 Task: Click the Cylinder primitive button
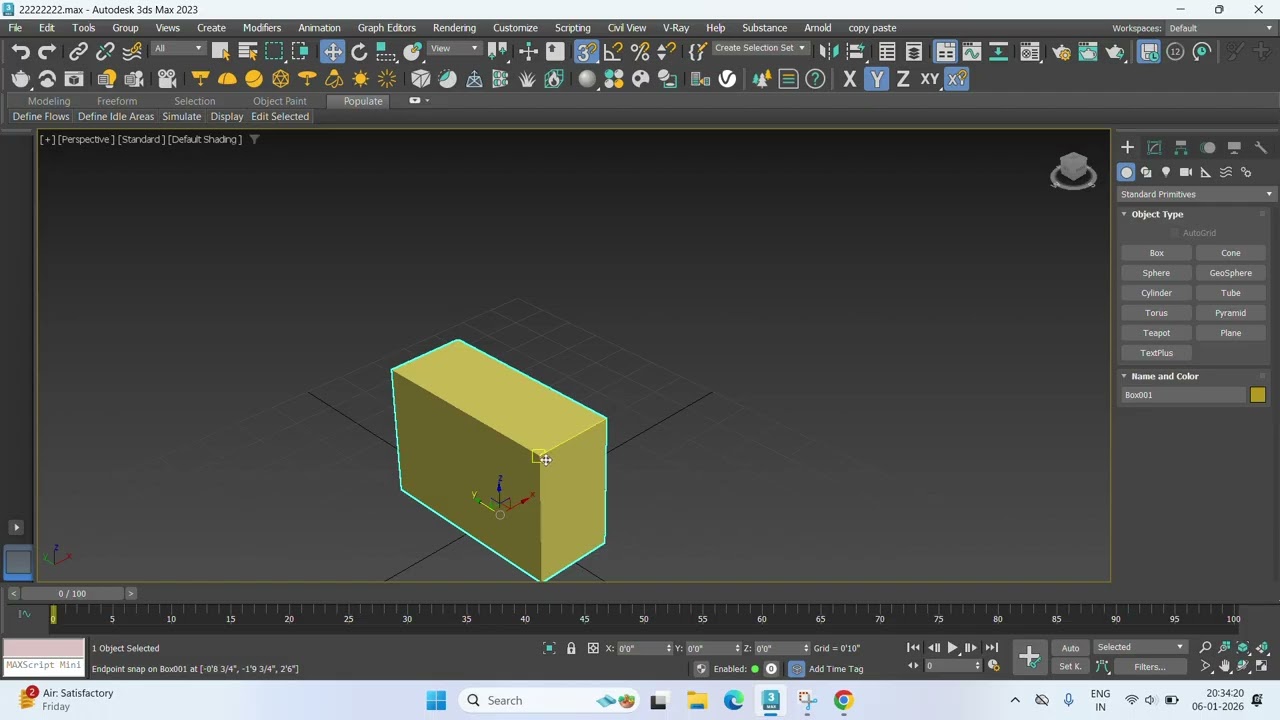[1157, 293]
